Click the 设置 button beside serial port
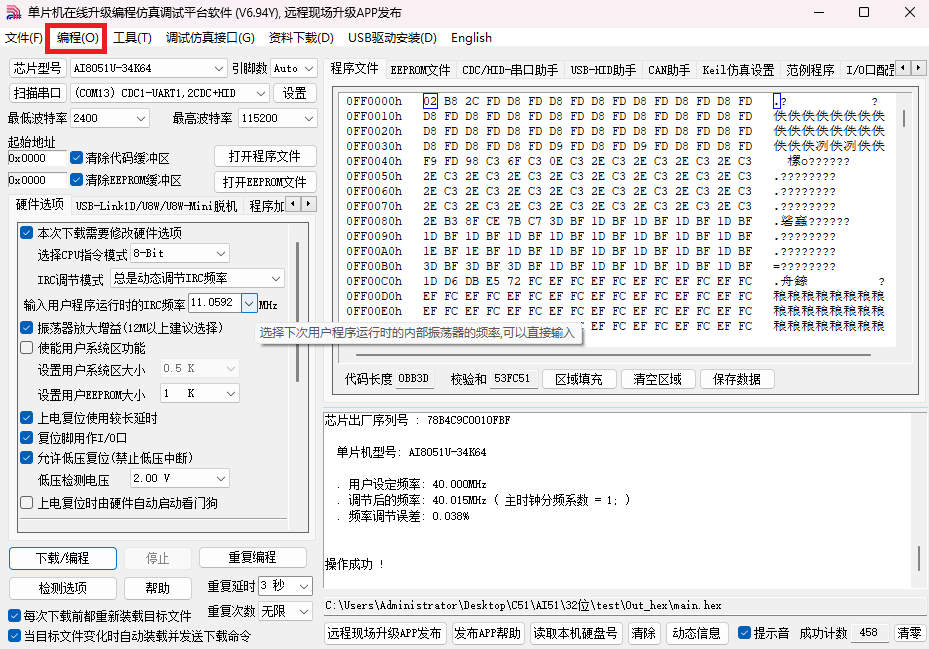Image resolution: width=929 pixels, height=649 pixels. coord(294,93)
